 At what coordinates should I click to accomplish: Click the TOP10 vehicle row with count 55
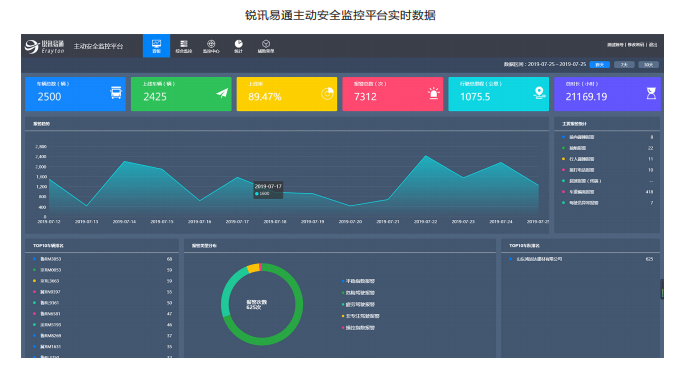click(102, 292)
